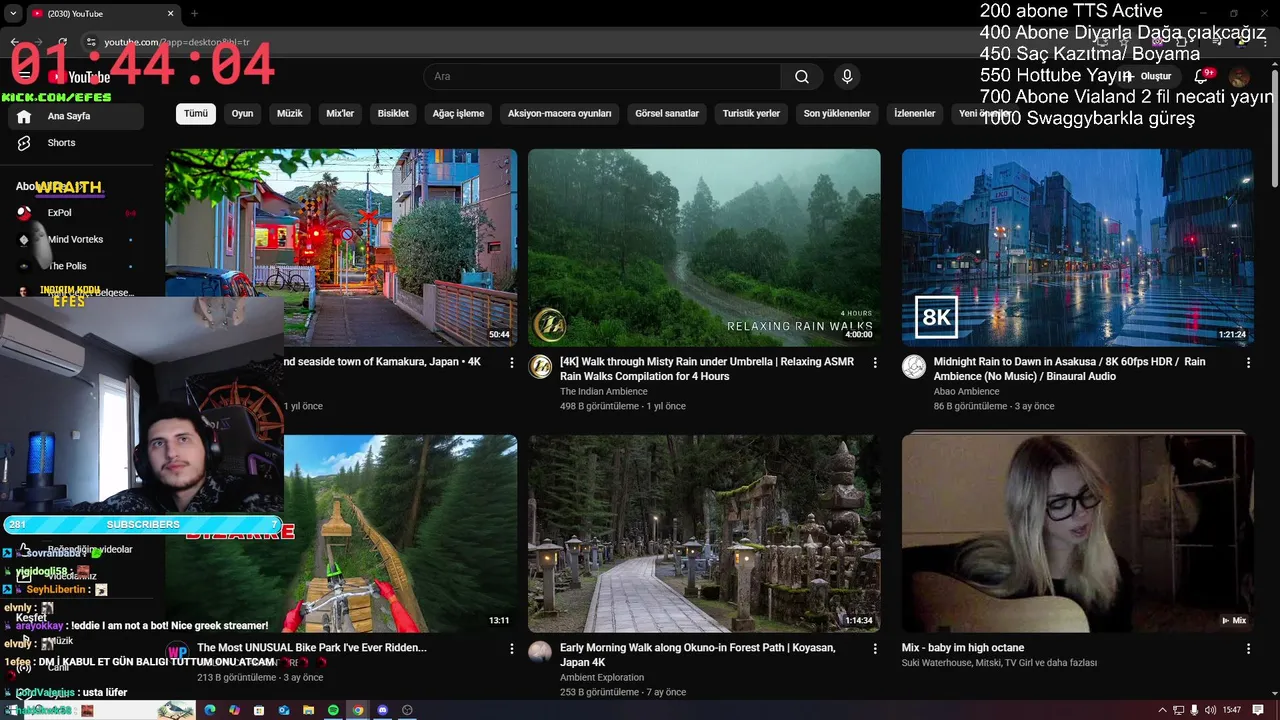This screenshot has width=1280, height=720.
Task: Open the Windows notification center icon
Action: 1259,710
